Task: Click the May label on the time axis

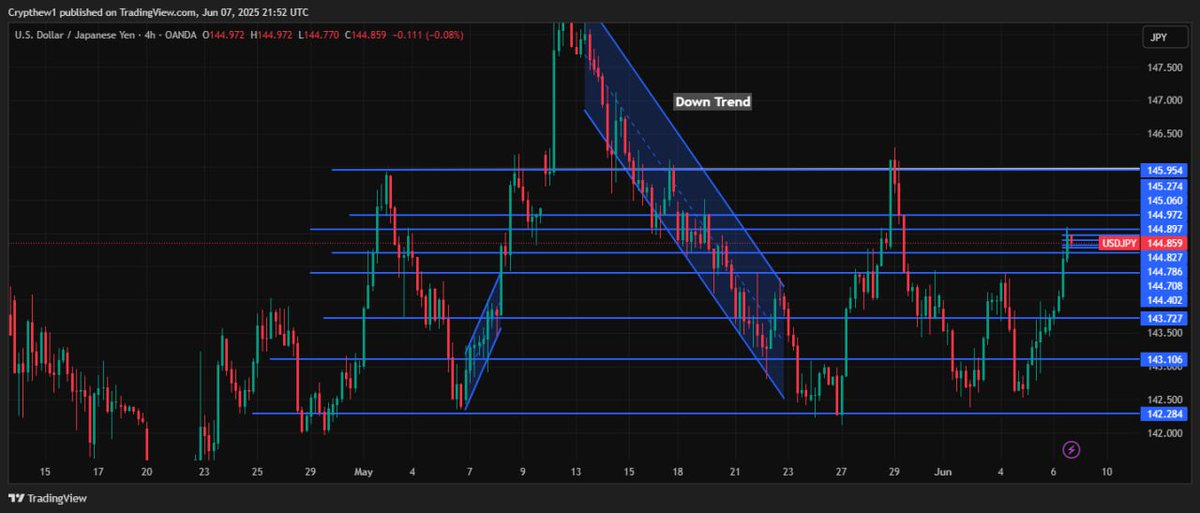Action: (x=362, y=470)
